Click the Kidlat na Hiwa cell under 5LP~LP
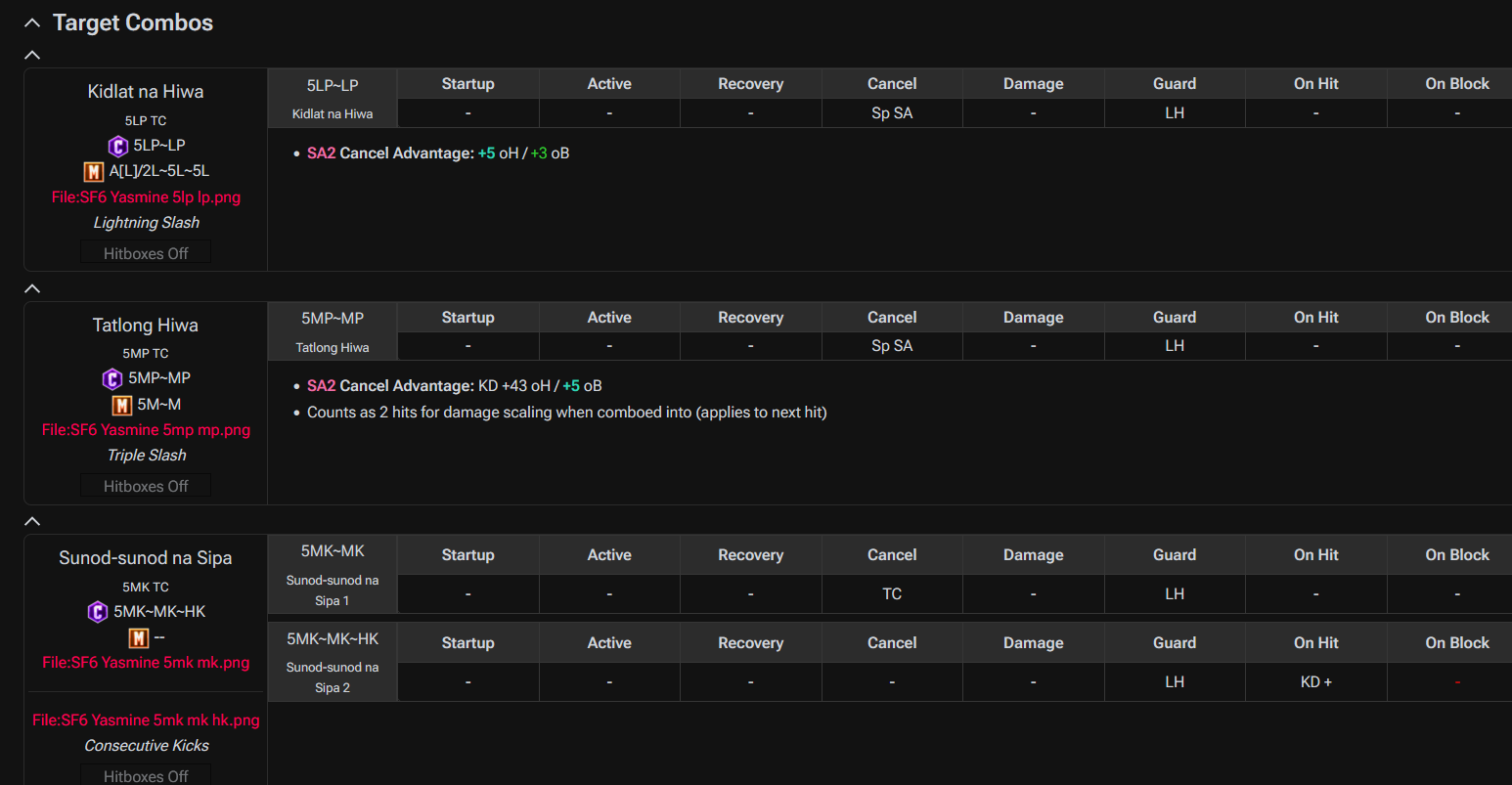 333,113
